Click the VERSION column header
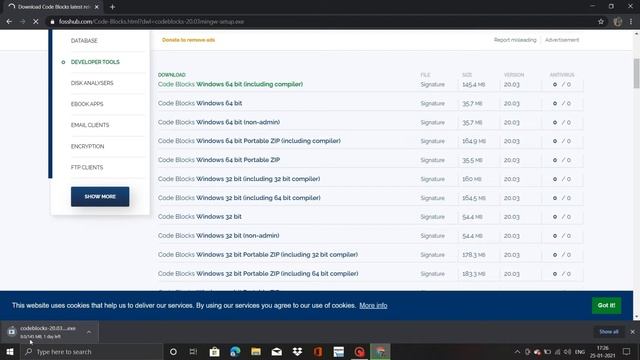Screen dimensions: 640x360 click(513, 75)
